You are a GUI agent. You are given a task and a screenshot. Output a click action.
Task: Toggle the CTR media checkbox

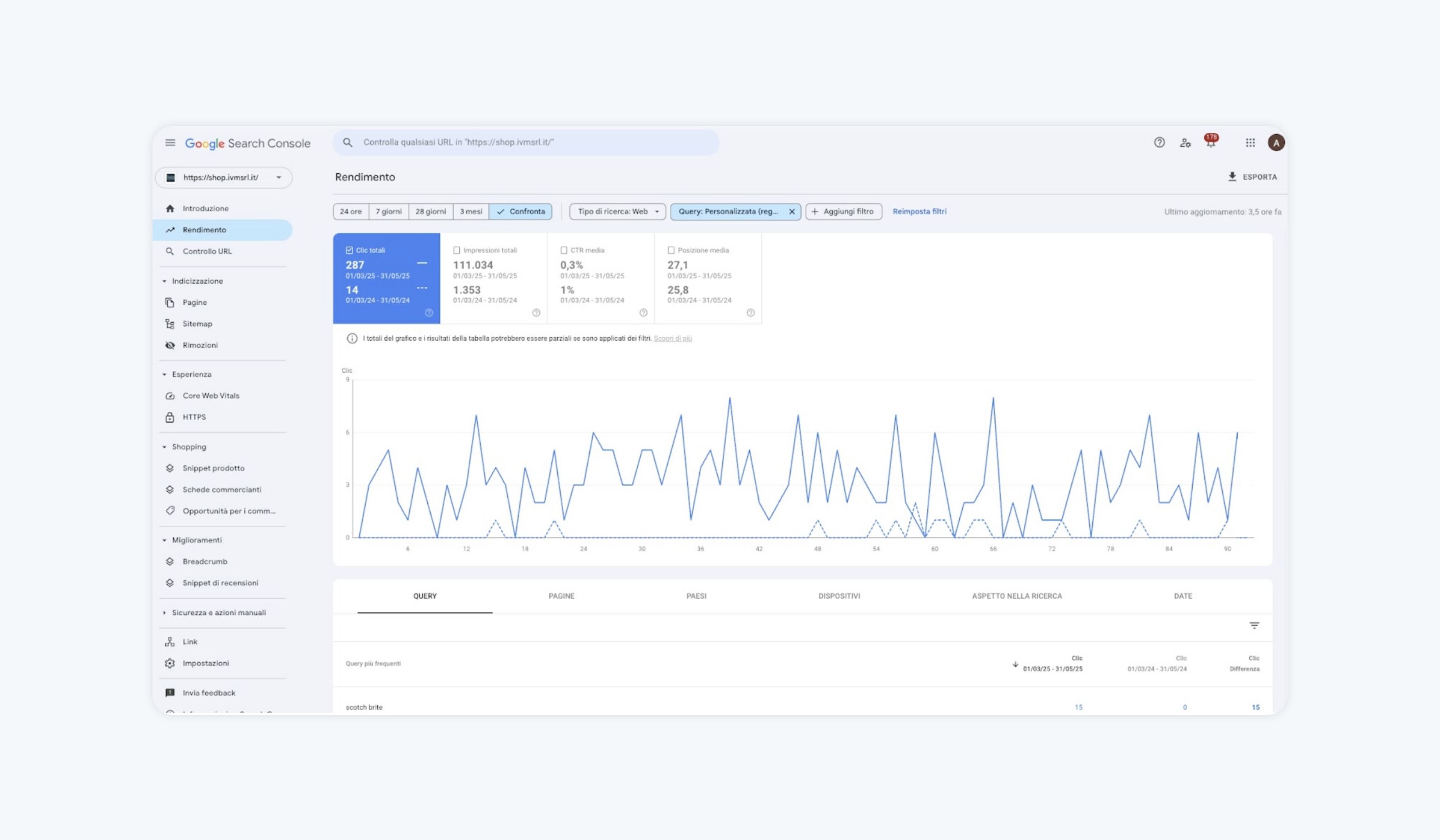(x=563, y=250)
